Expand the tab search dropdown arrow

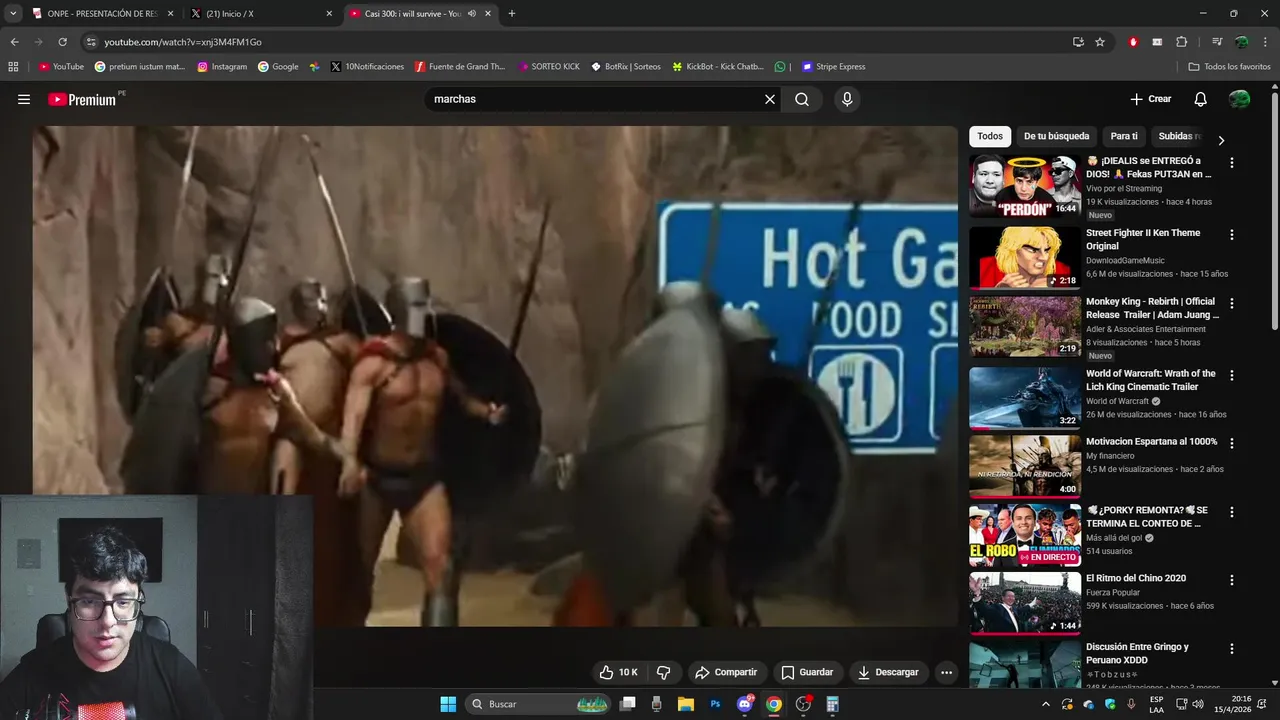point(13,14)
